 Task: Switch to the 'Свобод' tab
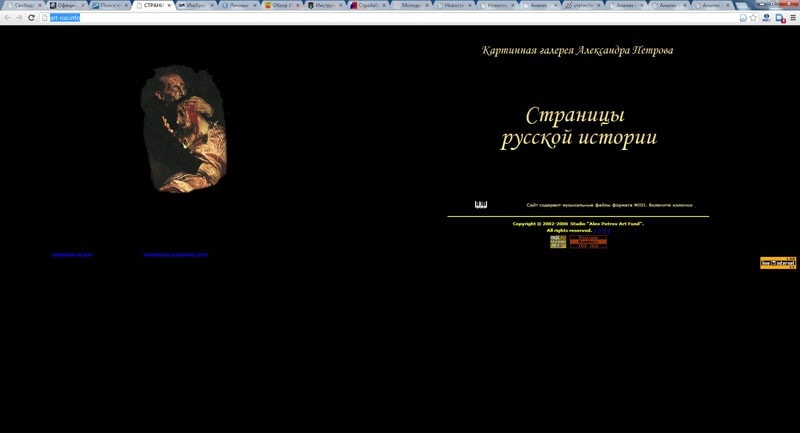tap(21, 5)
